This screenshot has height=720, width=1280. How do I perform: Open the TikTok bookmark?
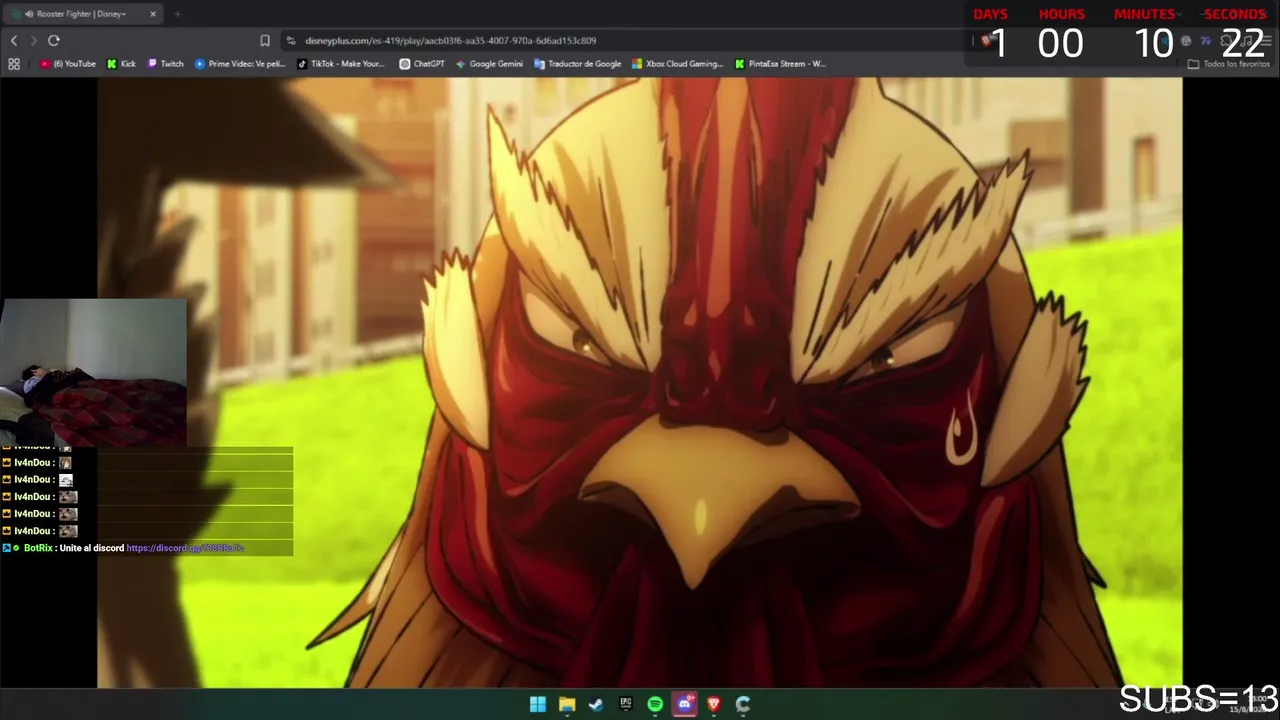click(x=341, y=64)
